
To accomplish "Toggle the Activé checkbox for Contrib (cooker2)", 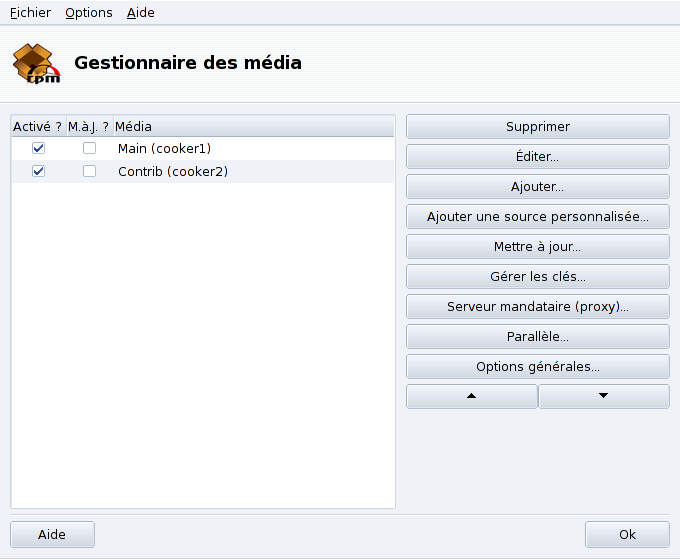I will click(38, 171).
